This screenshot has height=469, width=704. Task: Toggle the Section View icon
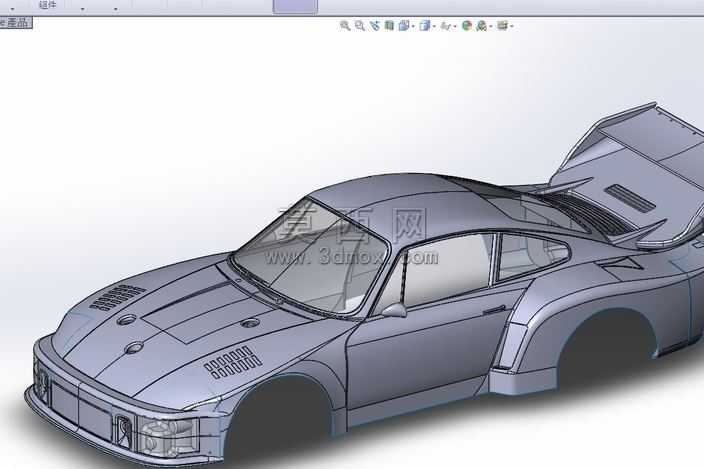(x=389, y=26)
